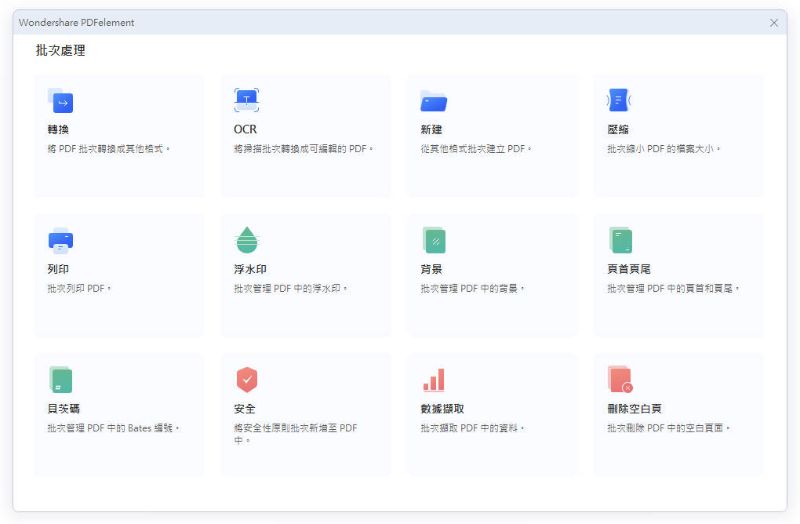Select the 浮水印 water drop icon

click(x=247, y=240)
